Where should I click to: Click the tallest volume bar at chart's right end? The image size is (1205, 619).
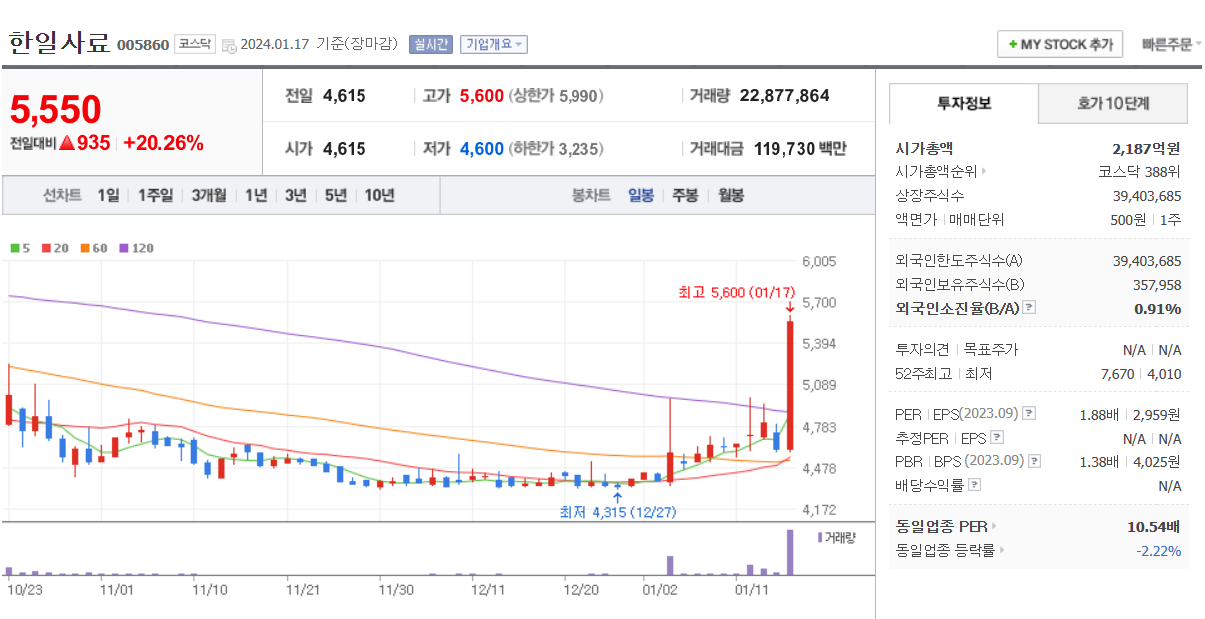[x=790, y=552]
